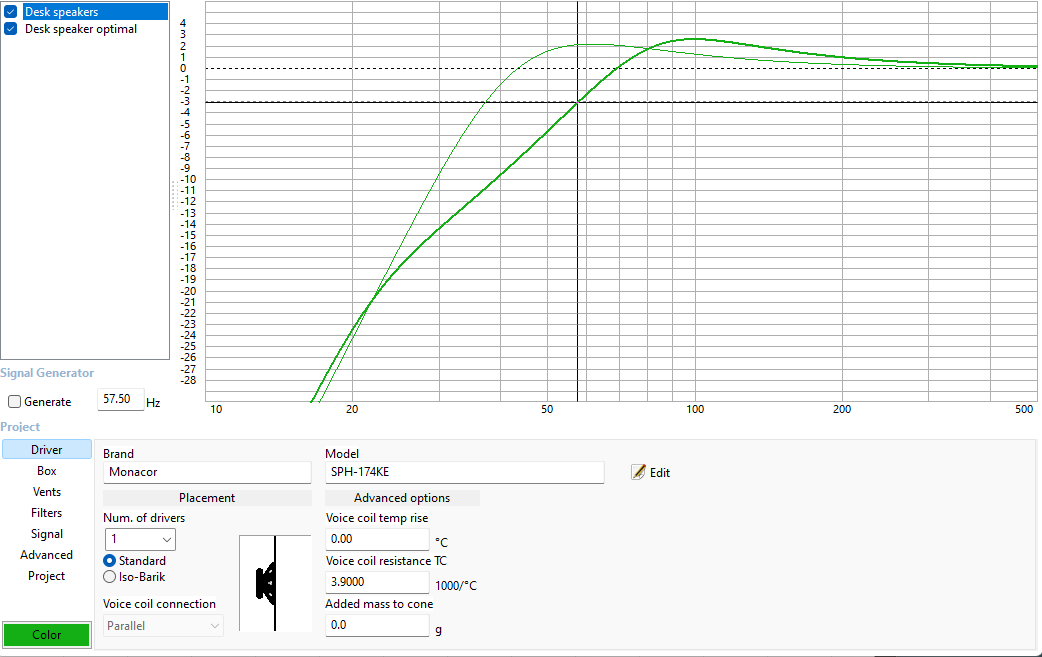
Task: Uncheck the Desk speaker optimal checkbox
Action: [x=11, y=29]
